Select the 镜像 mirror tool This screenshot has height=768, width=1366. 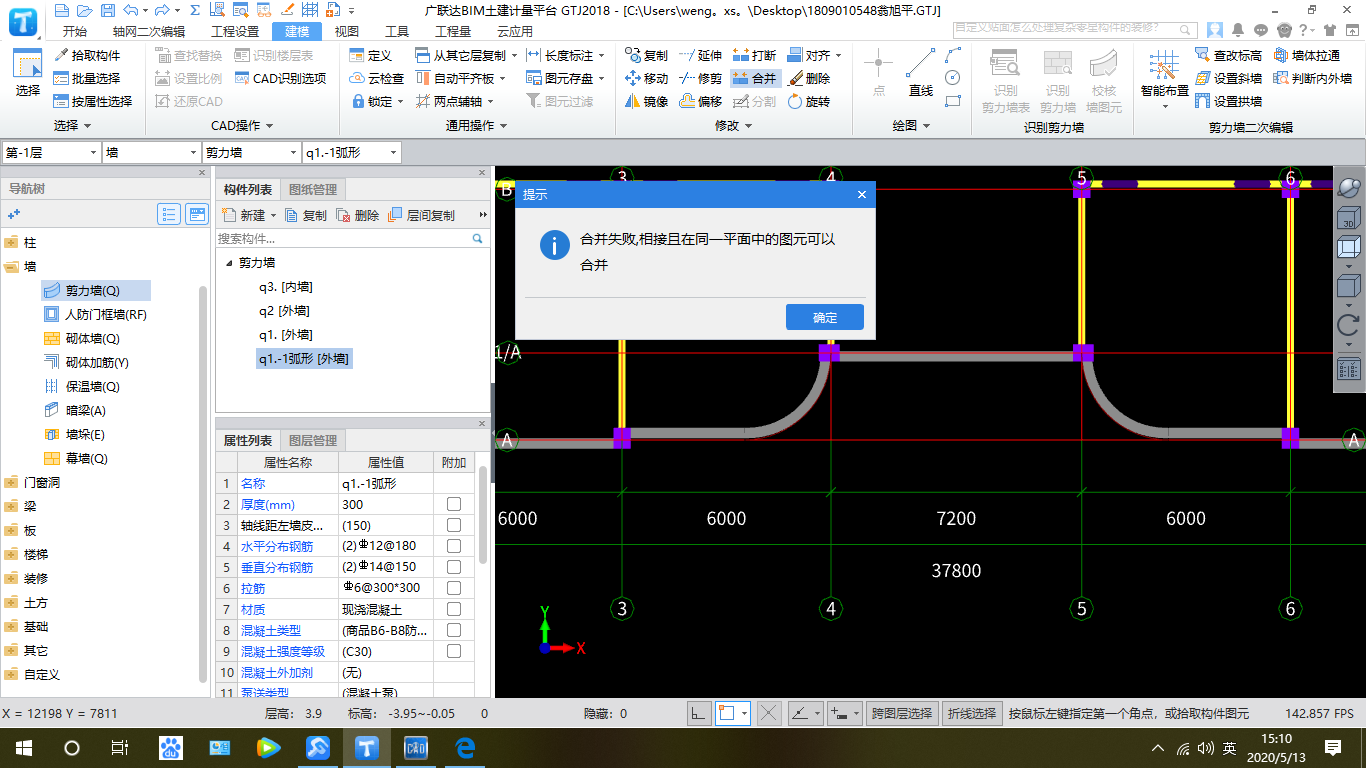tap(646, 101)
